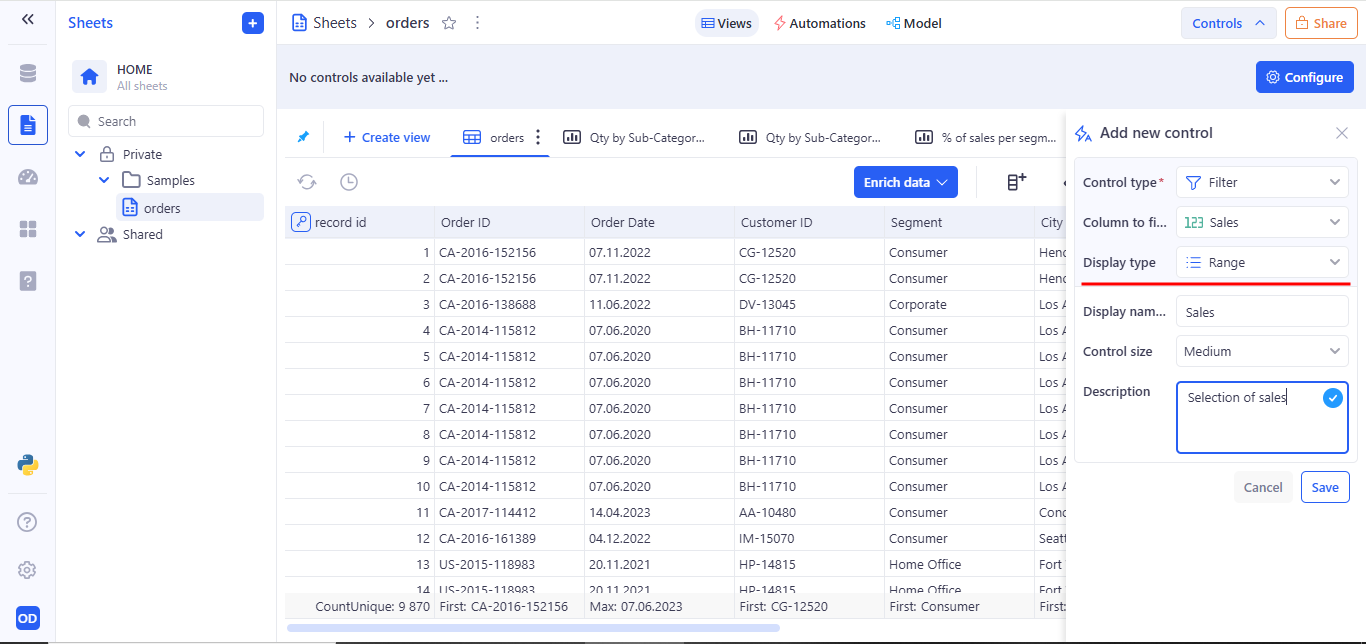Collapse the Samples folder
The width and height of the screenshot is (1366, 644).
[104, 180]
